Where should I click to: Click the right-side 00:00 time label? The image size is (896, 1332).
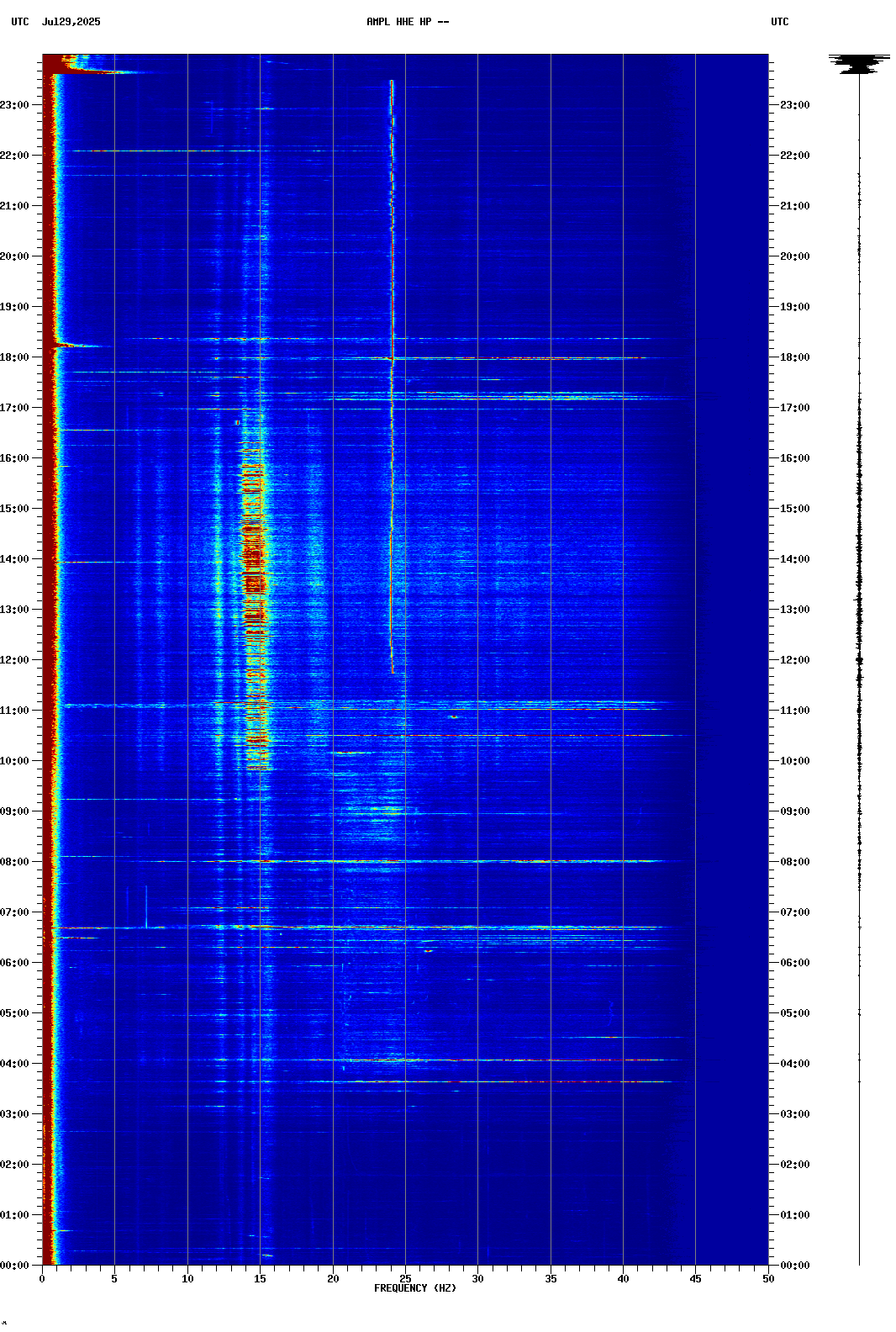click(795, 1266)
